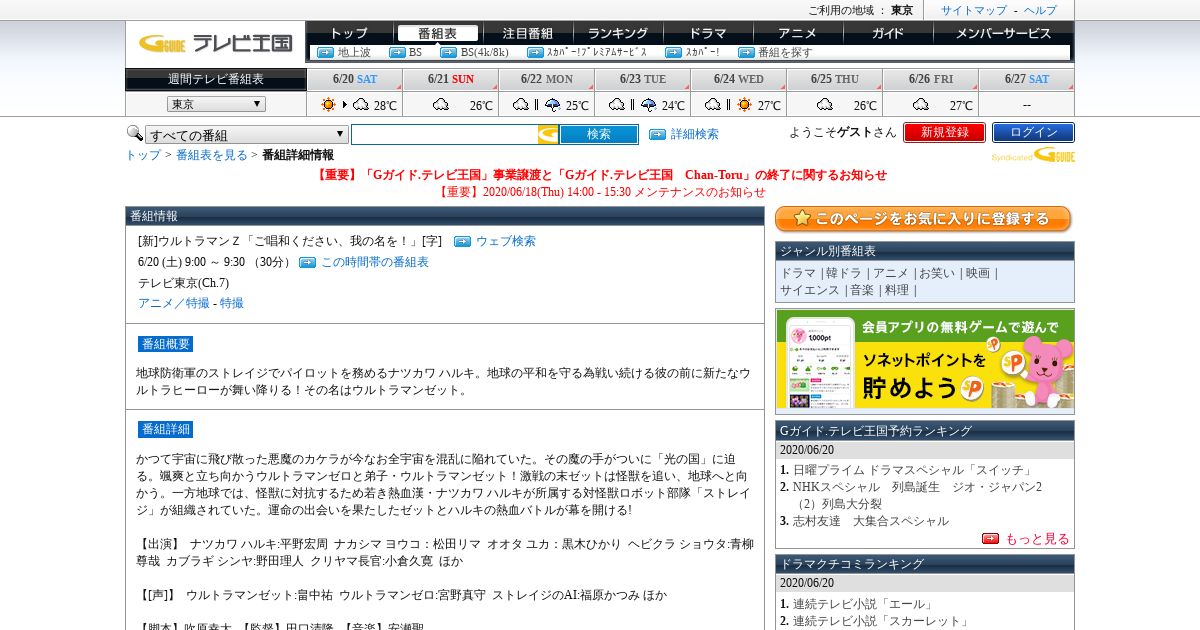Click the 6/26 cloud weather icon
This screenshot has width=1200, height=630.
[921, 104]
